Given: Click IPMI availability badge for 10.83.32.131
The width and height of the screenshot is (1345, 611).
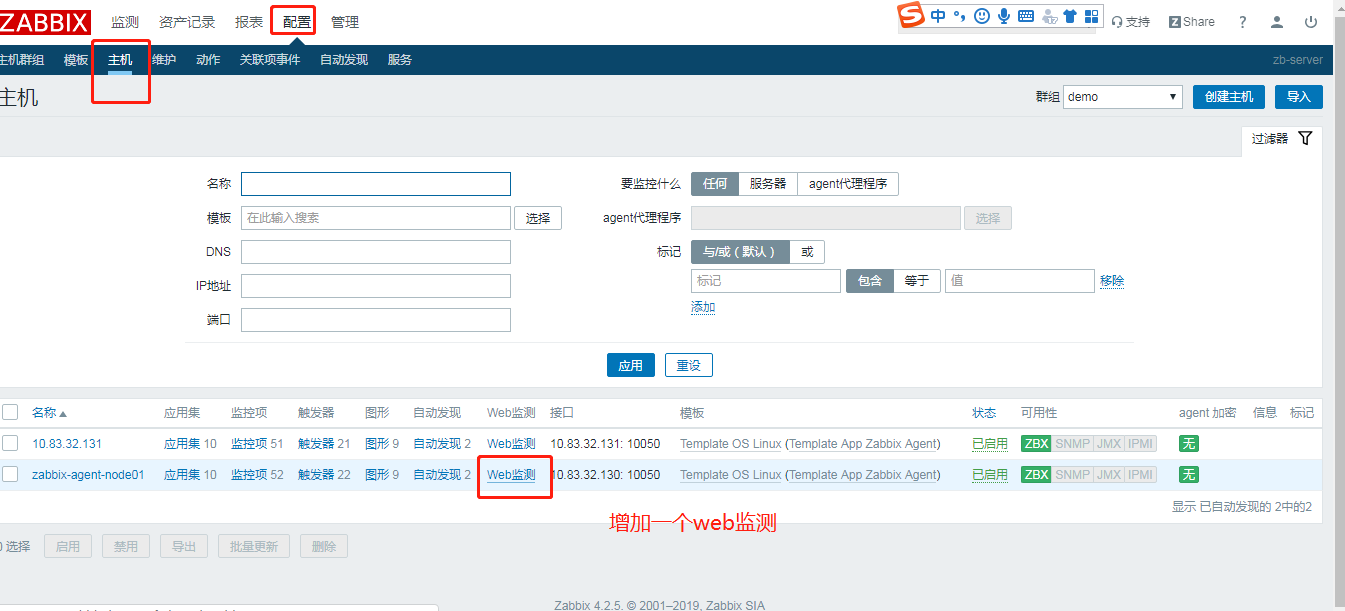Looking at the screenshot, I should coord(1141,444).
